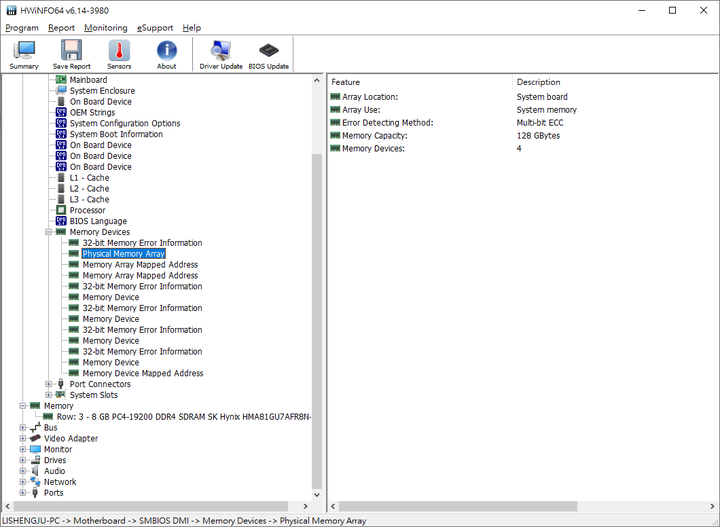The image size is (720, 527).
Task: Click the Network icon
Action: pos(35,482)
